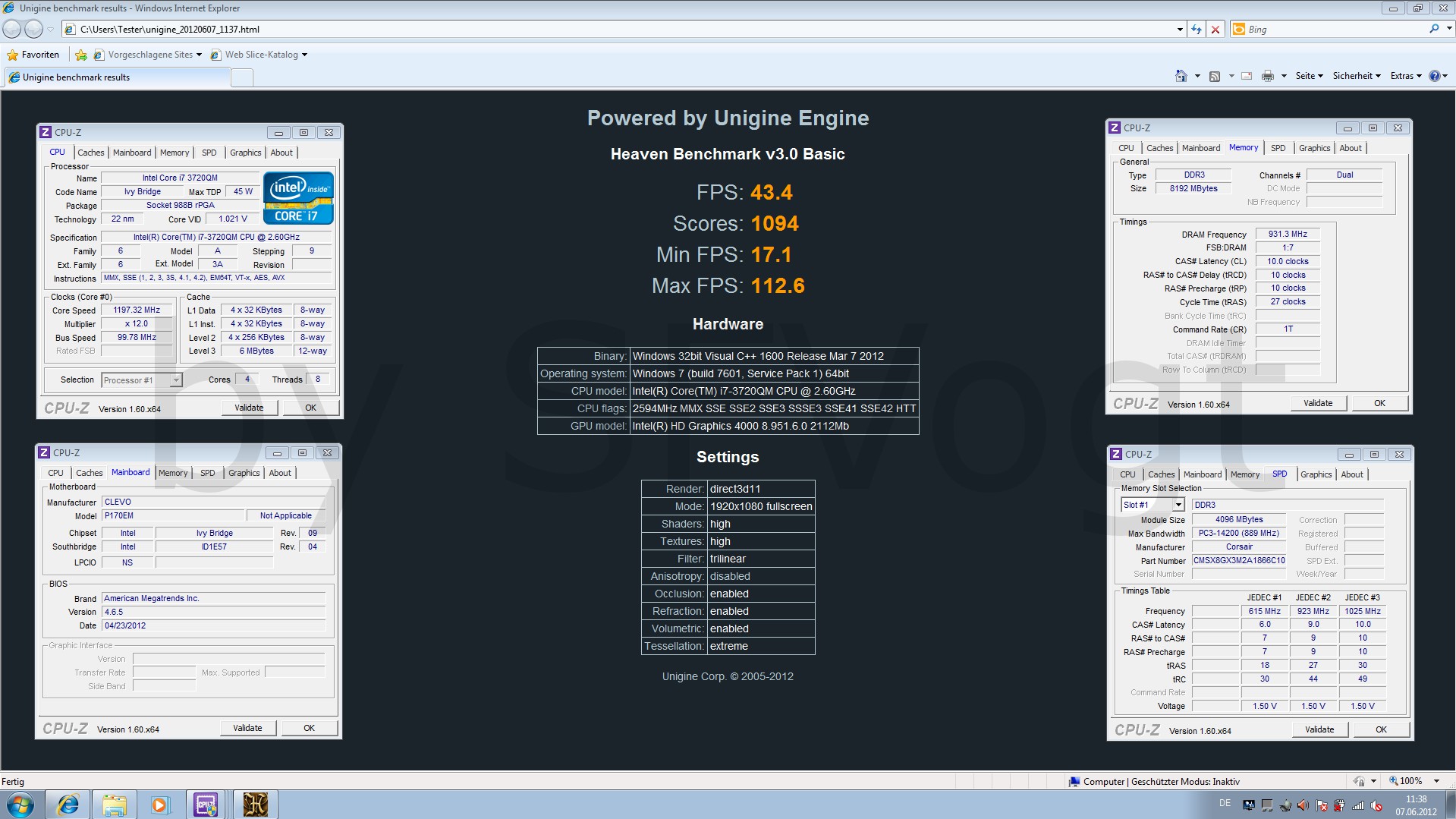Click the protected mode security icon in status bar
Image resolution: width=1456 pixels, height=819 pixels.
point(1359,781)
